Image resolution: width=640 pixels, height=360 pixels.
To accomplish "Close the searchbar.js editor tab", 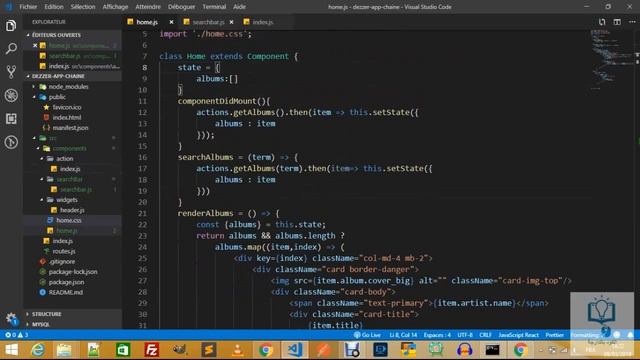I will [231, 22].
